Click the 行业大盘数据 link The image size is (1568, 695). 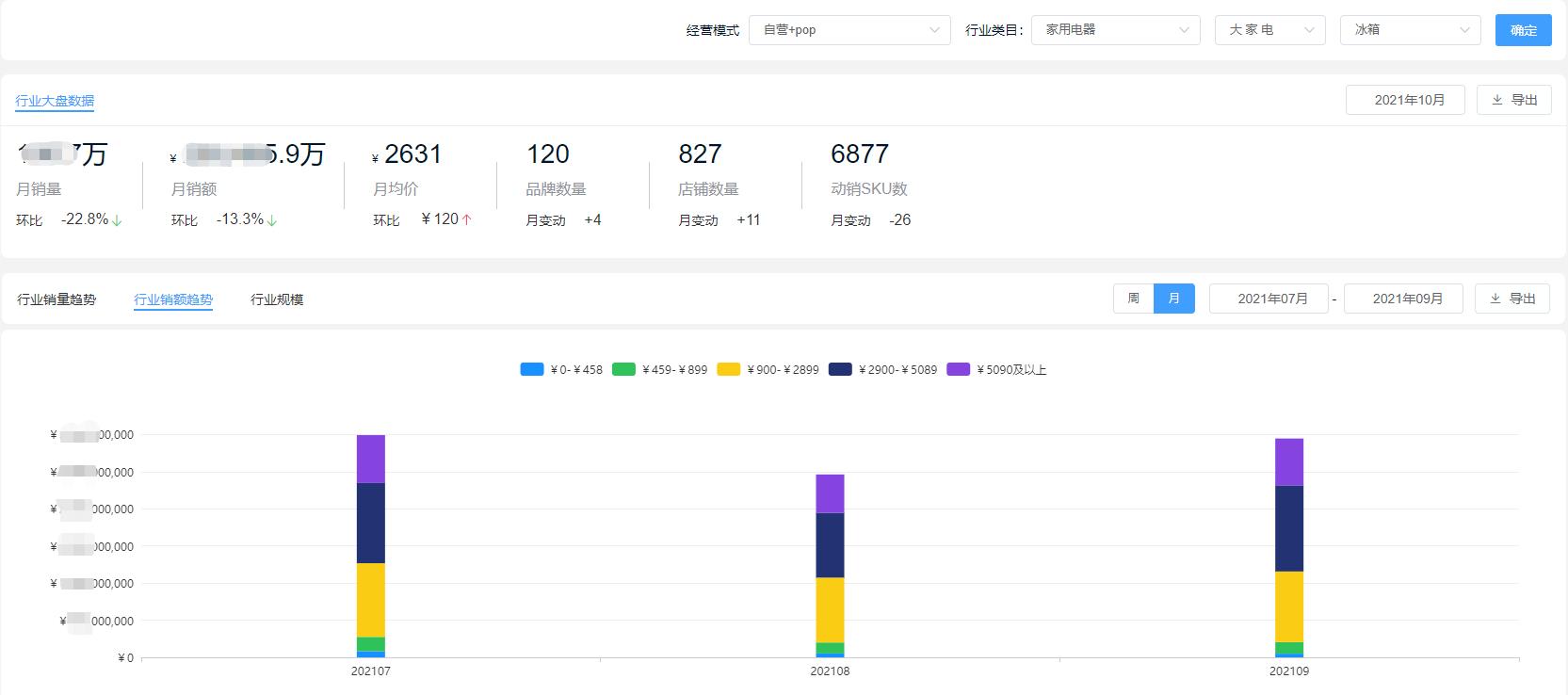(x=55, y=101)
